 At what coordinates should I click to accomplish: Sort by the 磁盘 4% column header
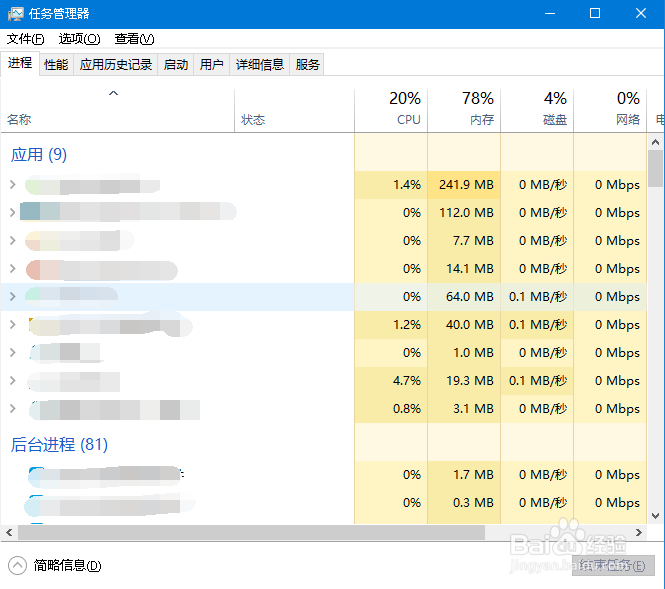(537, 111)
